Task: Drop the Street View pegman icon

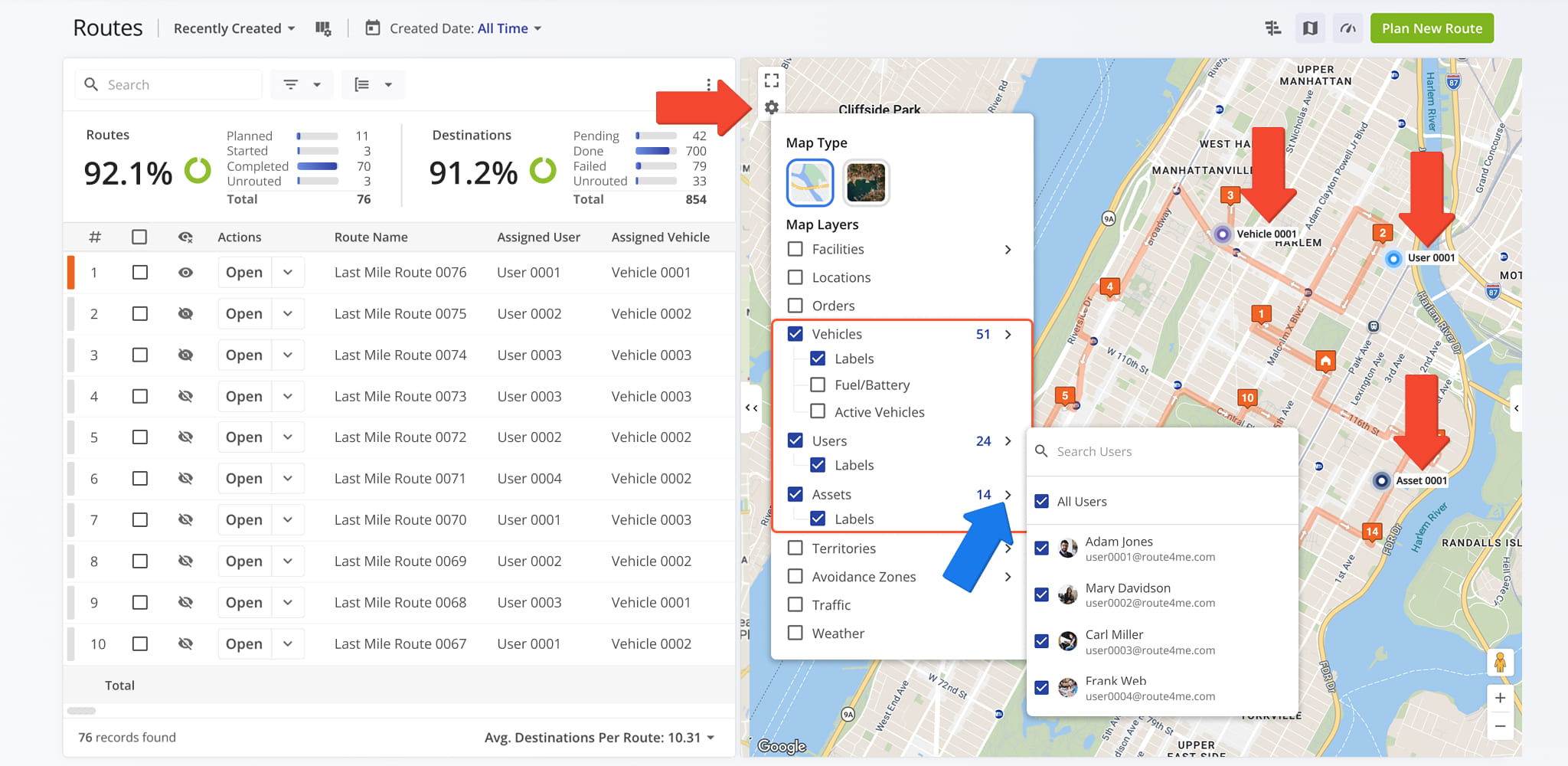Action: pyautogui.click(x=1500, y=662)
